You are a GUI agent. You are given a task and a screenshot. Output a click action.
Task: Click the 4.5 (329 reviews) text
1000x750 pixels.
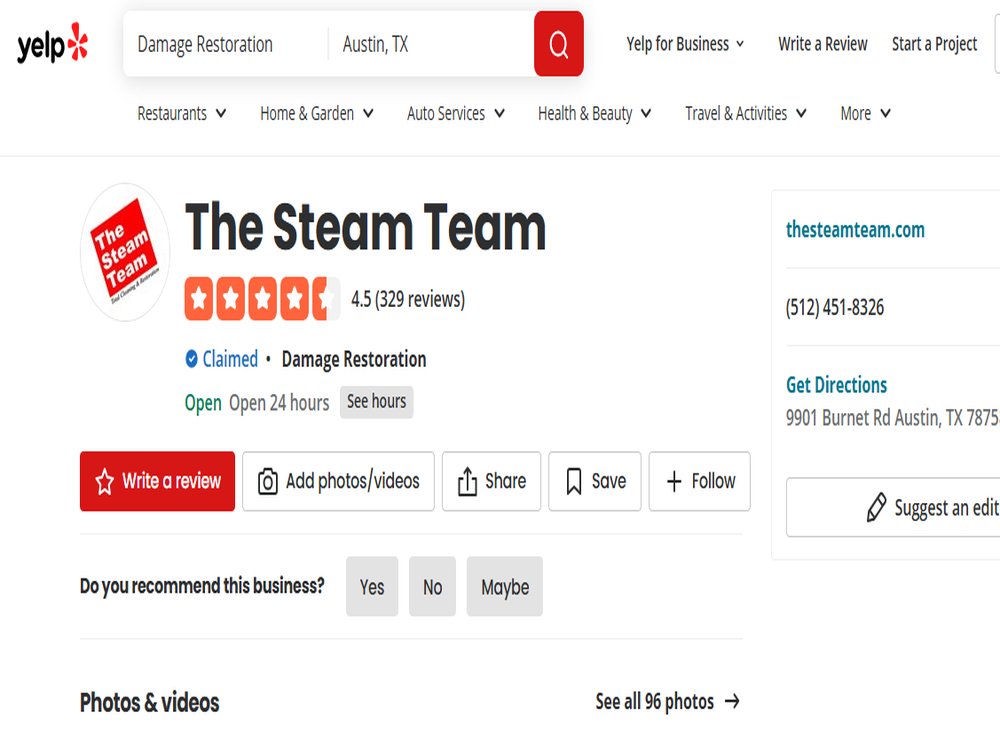click(x=408, y=299)
